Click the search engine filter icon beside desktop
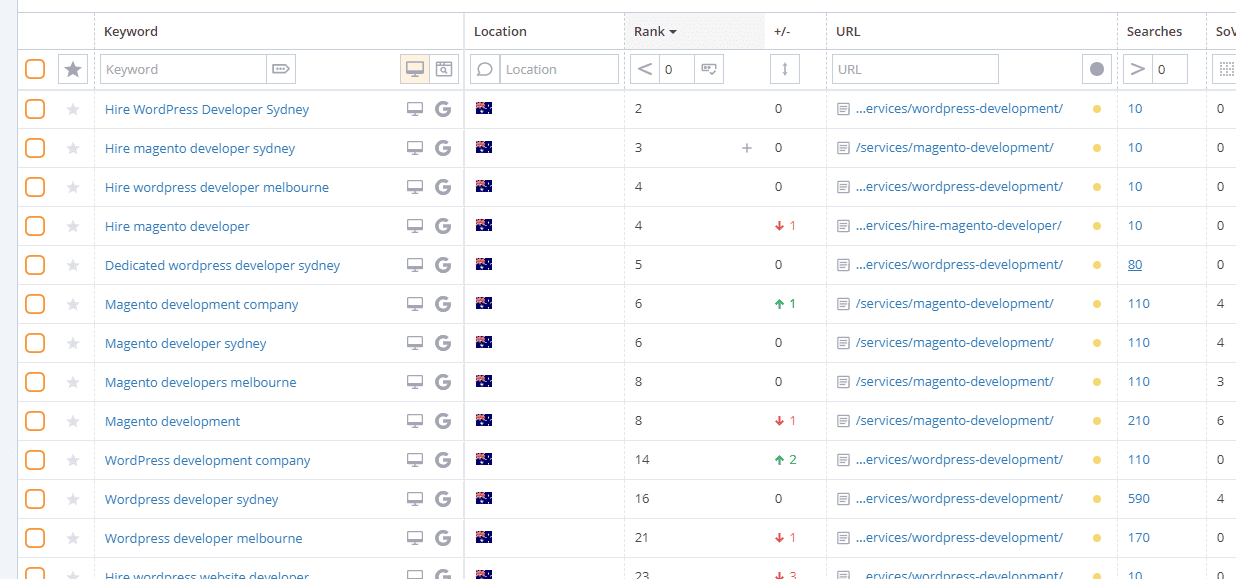The height and width of the screenshot is (579, 1236). 444,69
